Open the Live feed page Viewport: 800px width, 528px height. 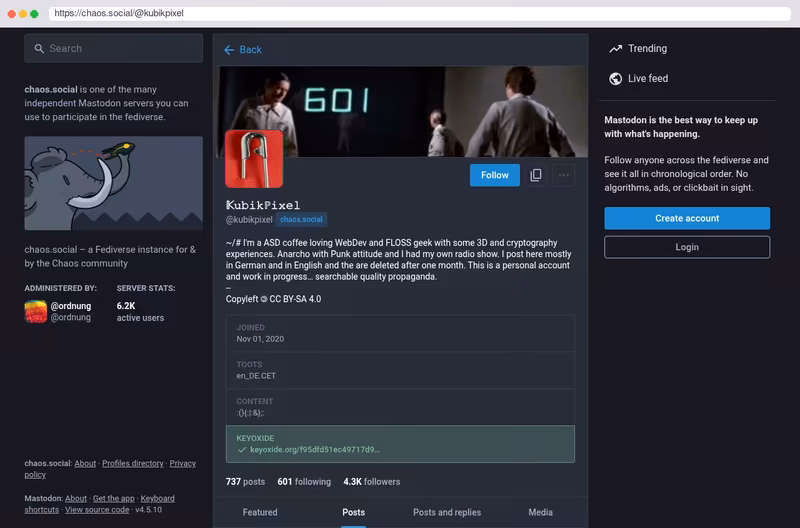tap(638, 79)
